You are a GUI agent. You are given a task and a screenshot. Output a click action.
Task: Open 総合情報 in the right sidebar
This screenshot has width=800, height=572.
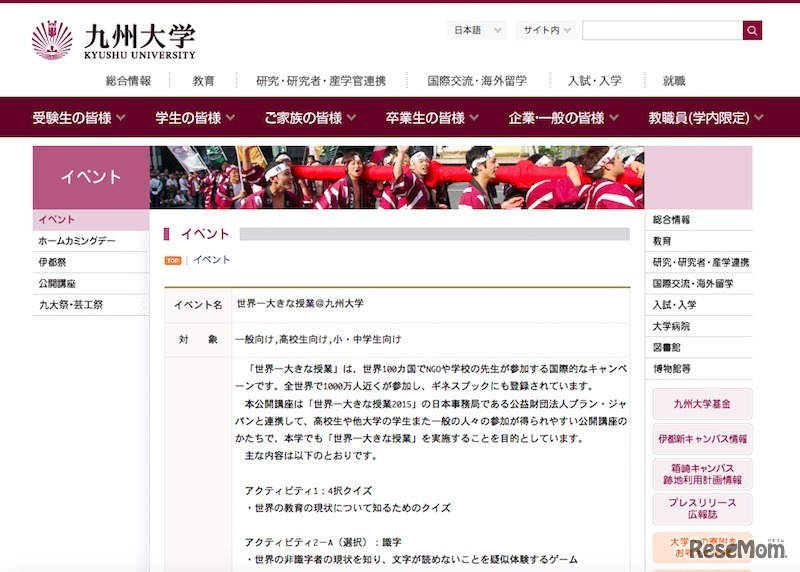click(x=700, y=220)
